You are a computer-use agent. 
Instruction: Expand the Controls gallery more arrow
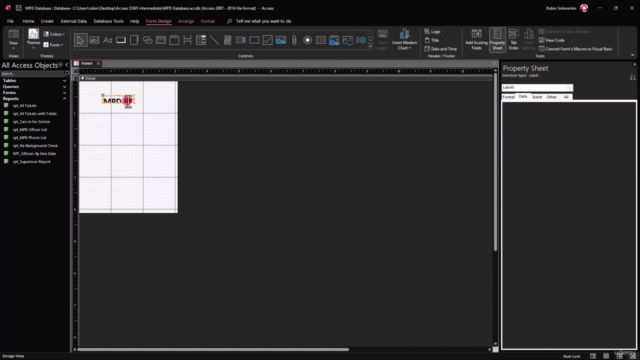tap(371, 47)
